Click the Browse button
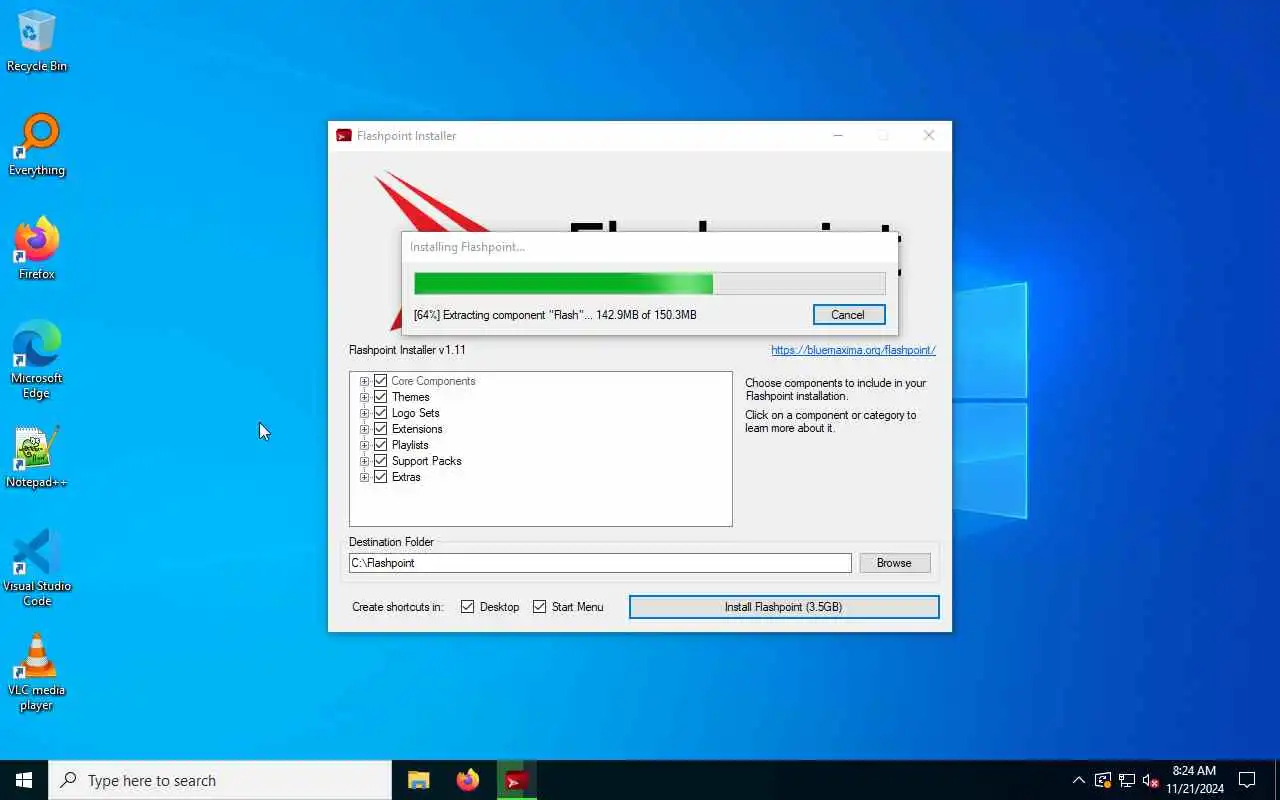The image size is (1280, 800). click(894, 563)
